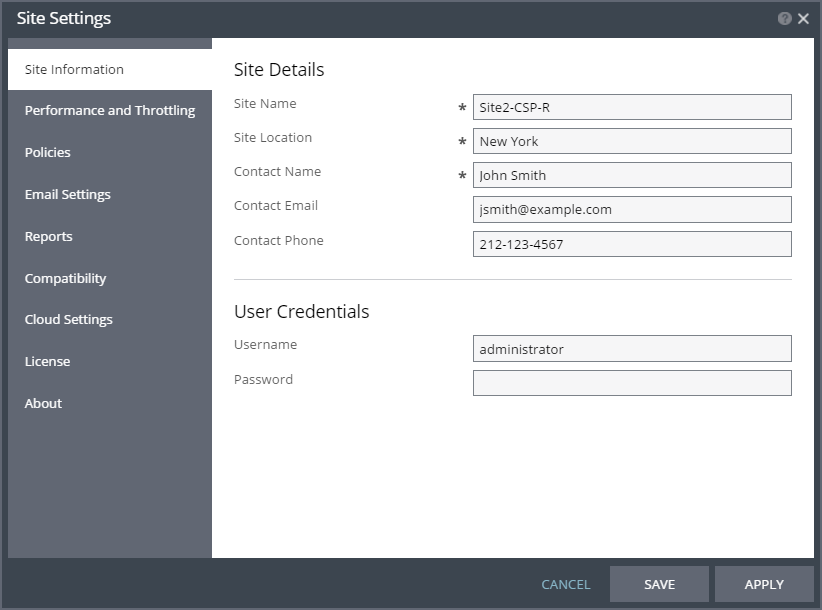The image size is (822, 610).
Task: Focus the Contact Name field
Action: pyautogui.click(x=632, y=176)
